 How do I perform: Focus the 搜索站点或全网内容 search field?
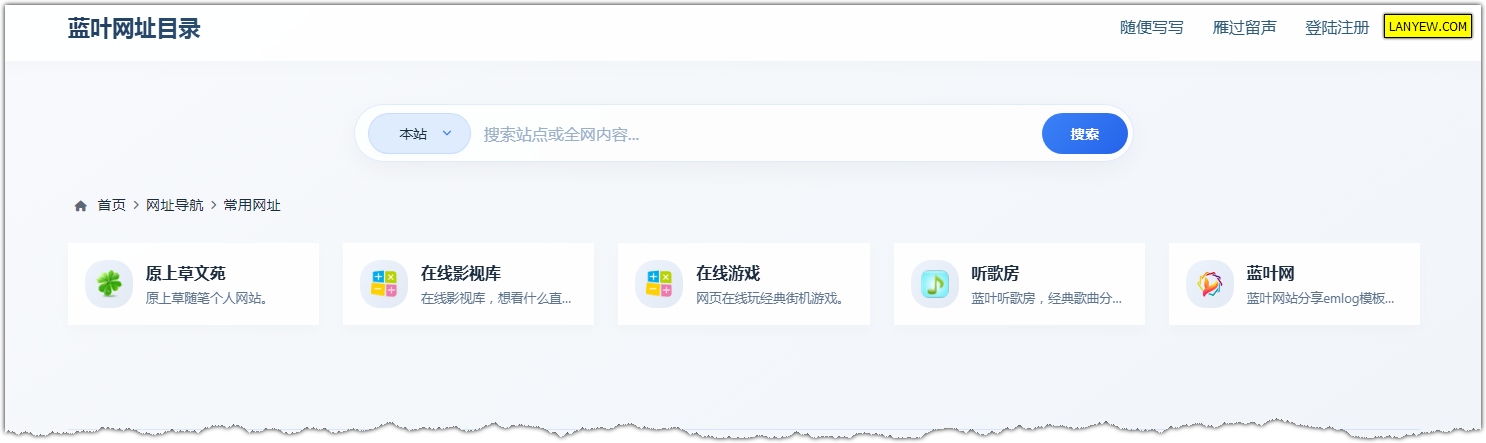755,134
